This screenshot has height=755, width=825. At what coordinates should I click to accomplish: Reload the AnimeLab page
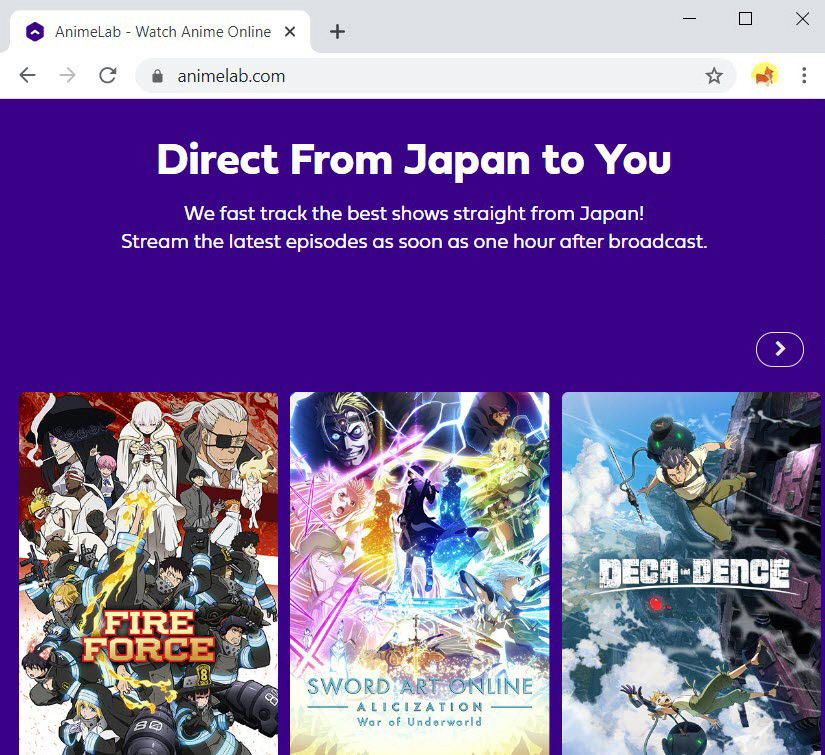coord(108,76)
